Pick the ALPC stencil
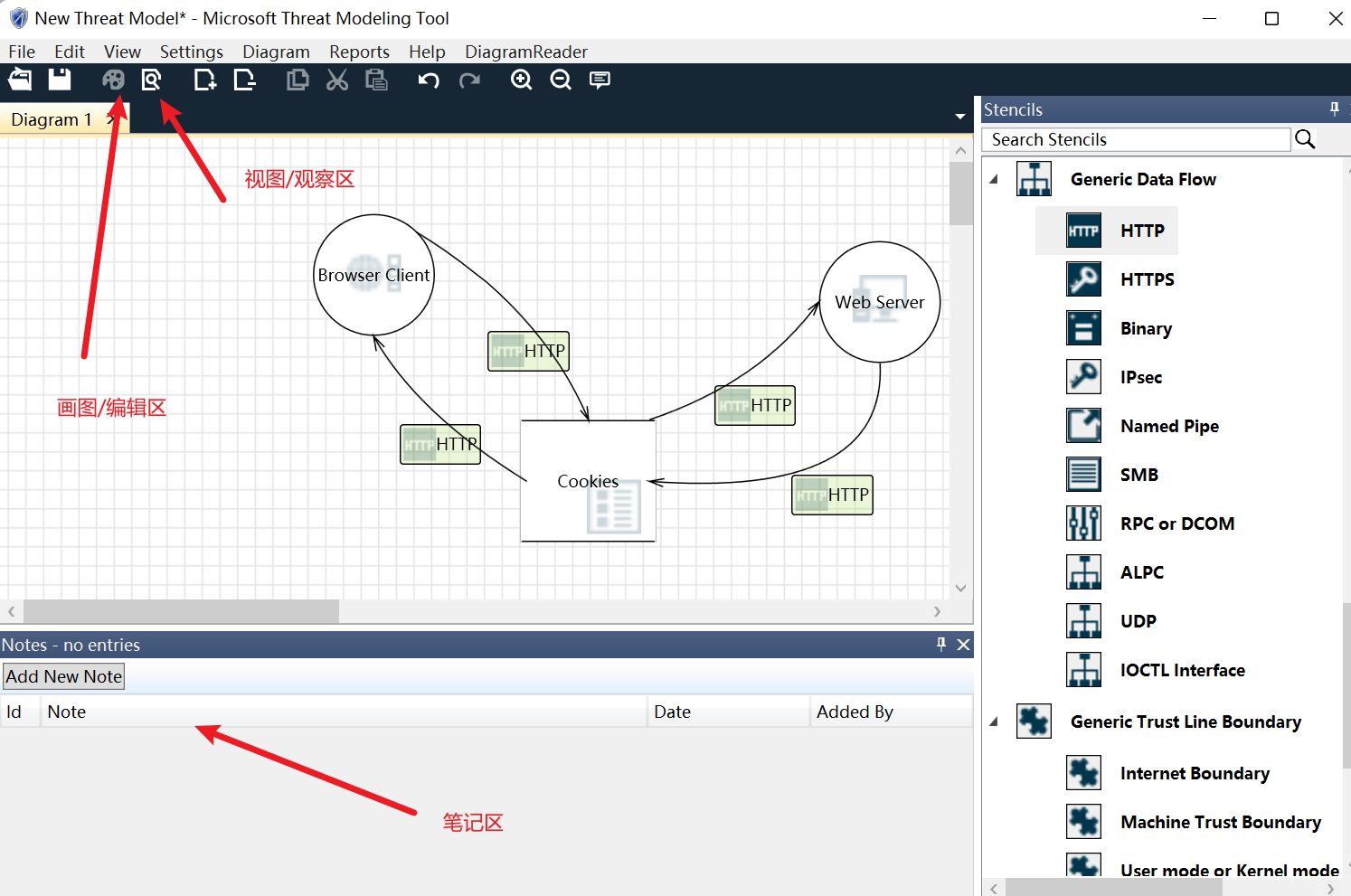Image resolution: width=1351 pixels, height=896 pixels. (x=1115, y=572)
